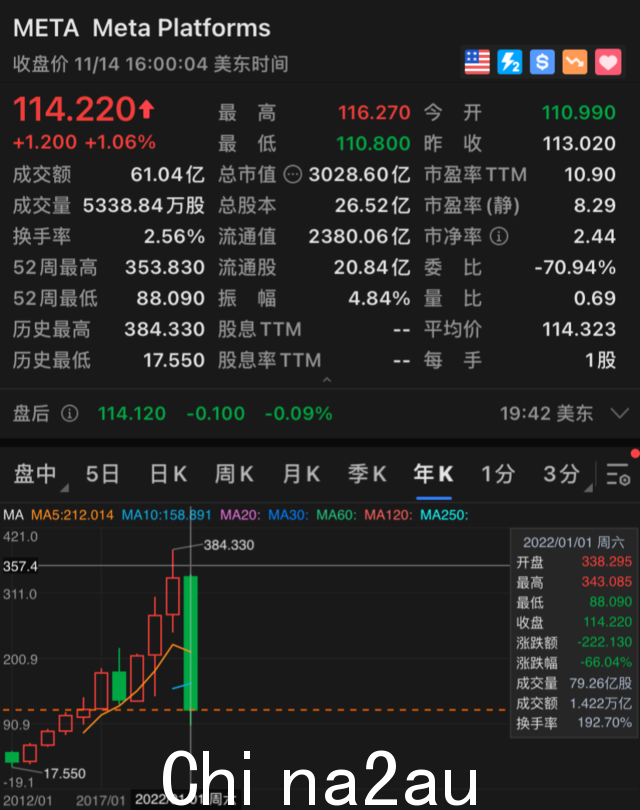Tap the 总市值 value 3028.60亿
640x810 pixels.
click(360, 175)
